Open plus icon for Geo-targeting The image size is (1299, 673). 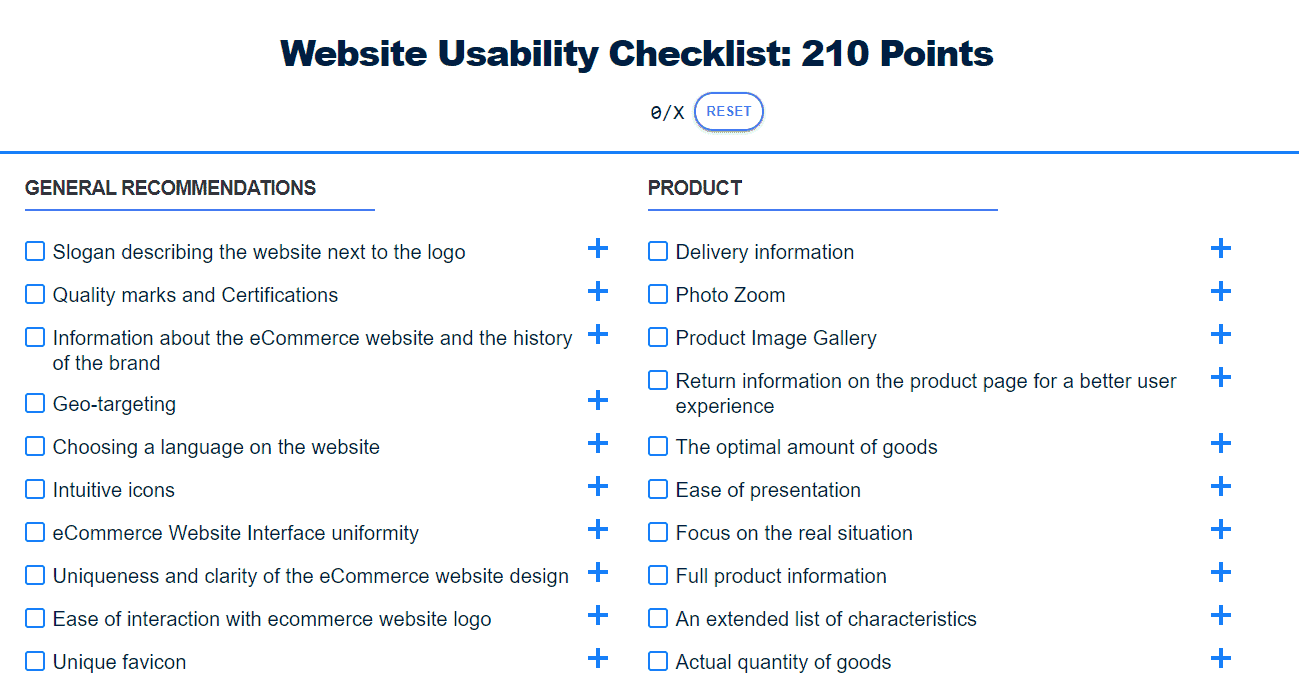tap(597, 401)
